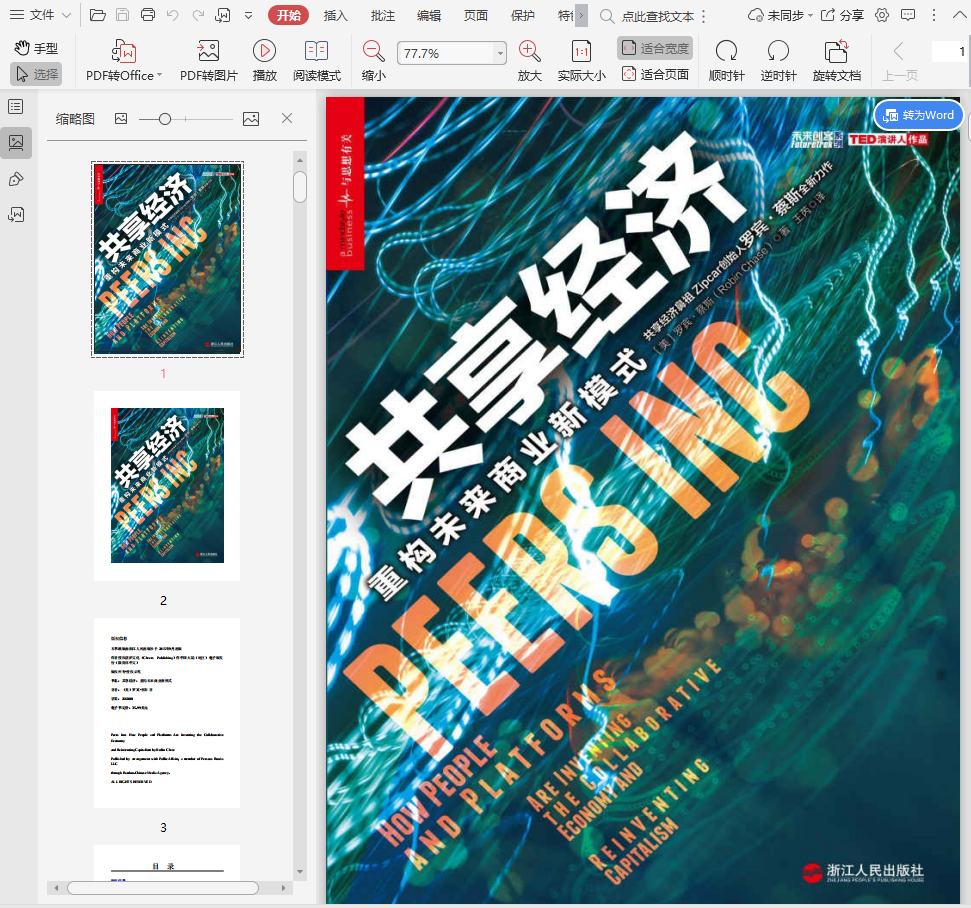Click the undo arrow icon
Image resolution: width=971 pixels, height=908 pixels.
point(173,15)
